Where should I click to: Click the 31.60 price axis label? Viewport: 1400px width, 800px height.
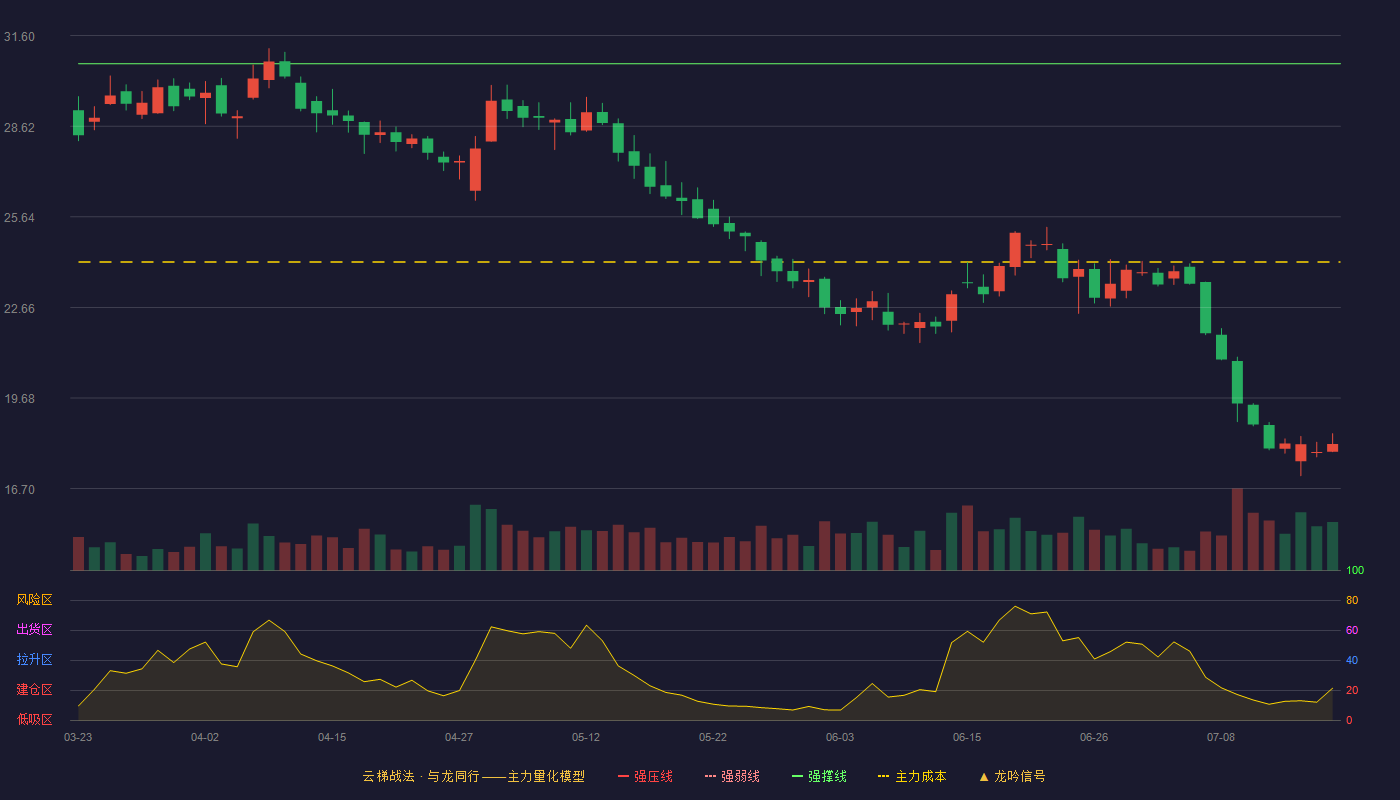pyautogui.click(x=19, y=37)
